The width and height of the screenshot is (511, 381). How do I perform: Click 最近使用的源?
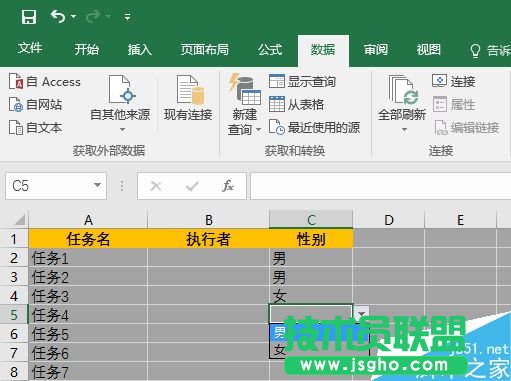point(314,127)
